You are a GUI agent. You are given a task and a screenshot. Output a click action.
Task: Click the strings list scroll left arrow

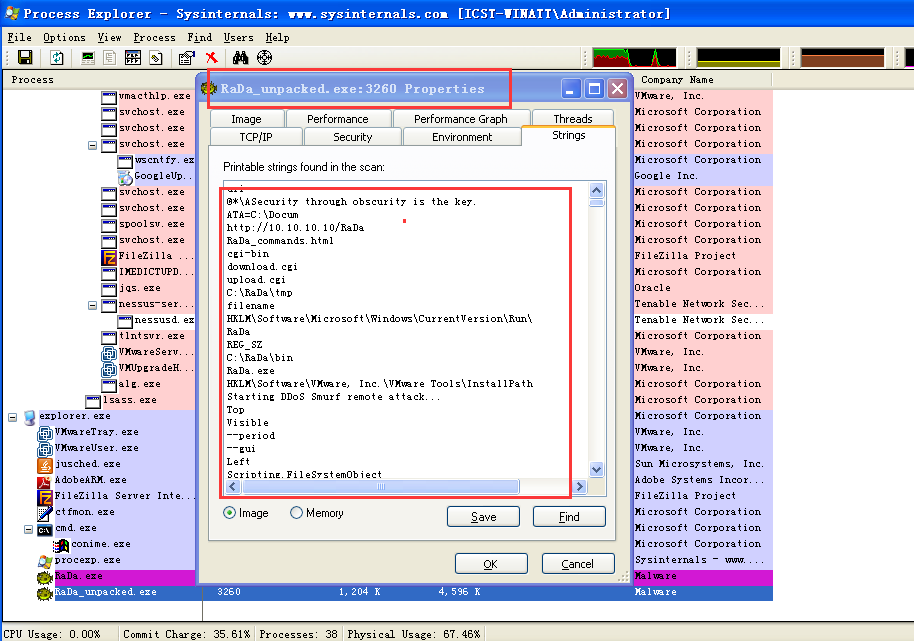coord(233,487)
